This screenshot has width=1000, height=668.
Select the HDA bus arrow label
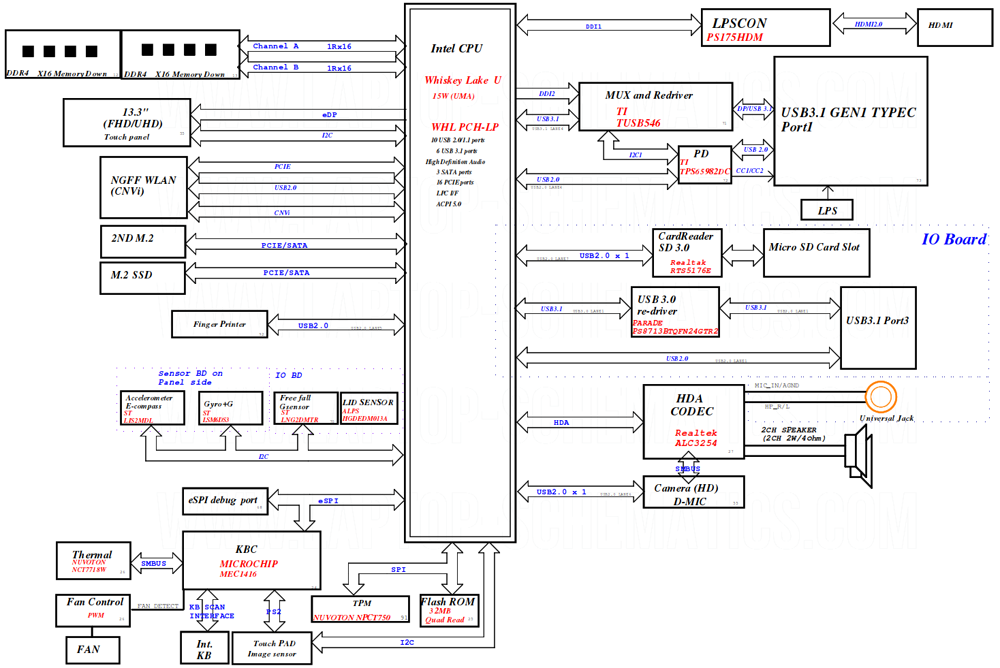(x=561, y=422)
